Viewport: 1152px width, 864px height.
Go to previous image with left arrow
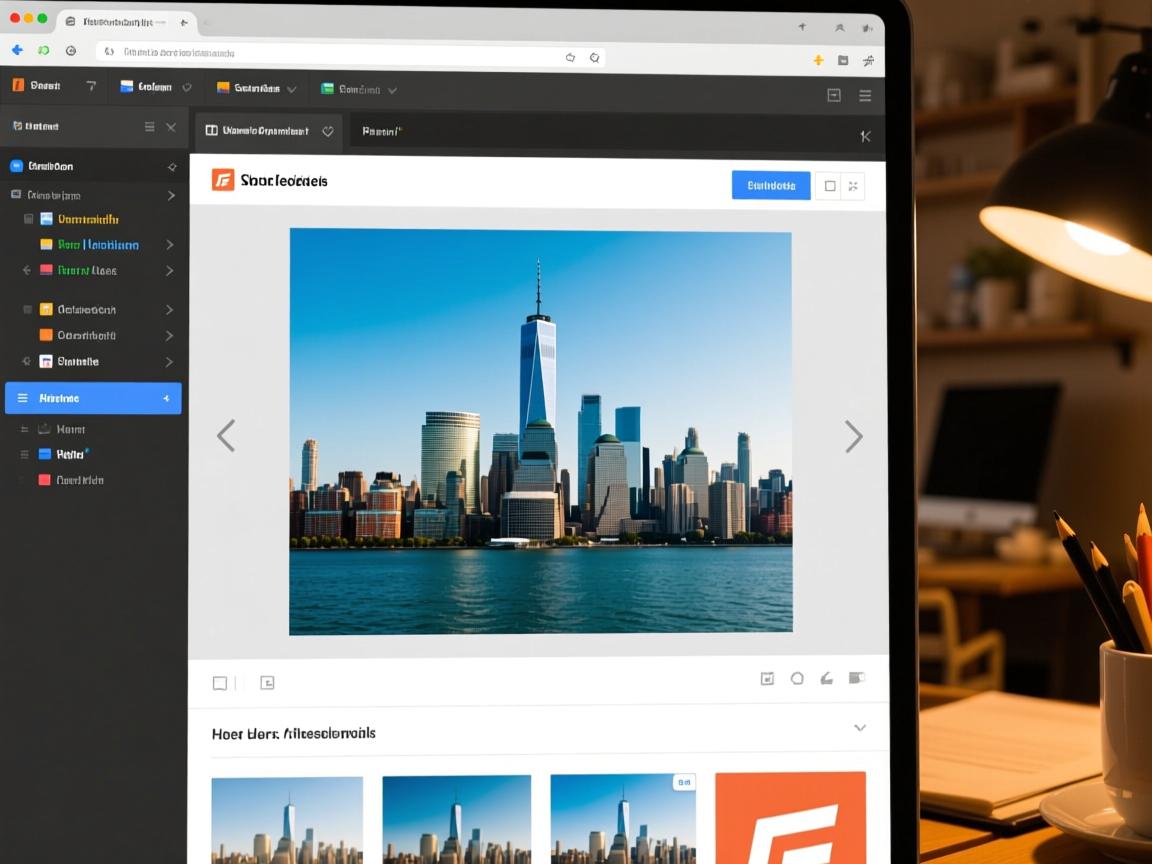(x=226, y=436)
